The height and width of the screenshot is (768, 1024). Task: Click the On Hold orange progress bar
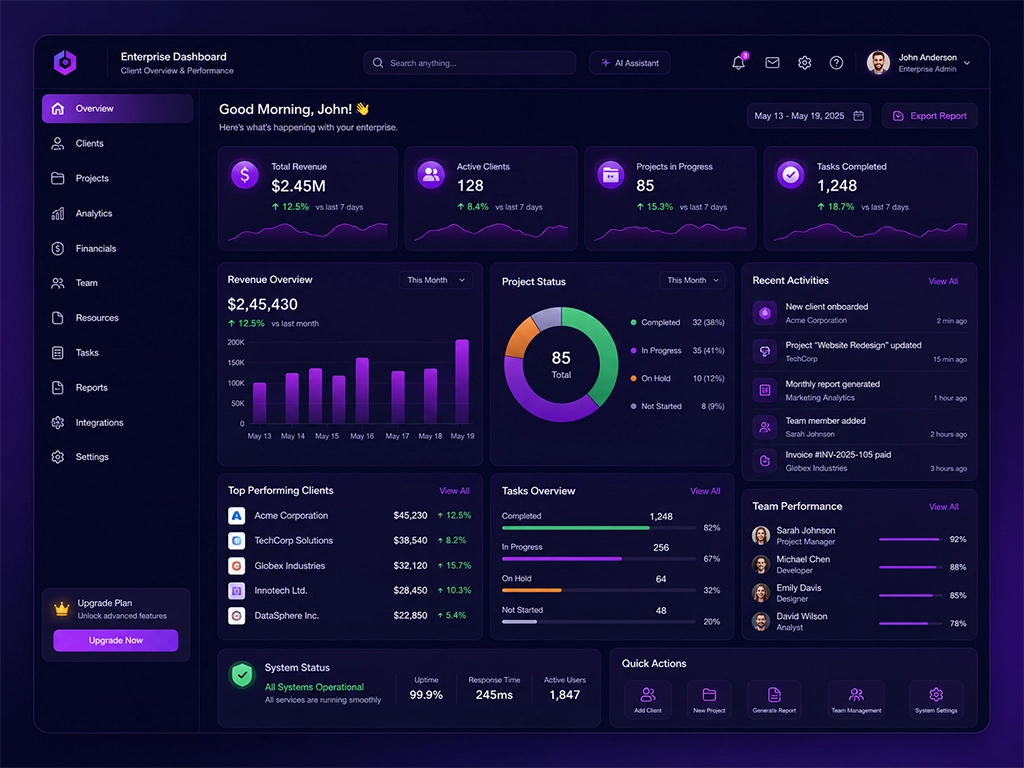click(532, 590)
